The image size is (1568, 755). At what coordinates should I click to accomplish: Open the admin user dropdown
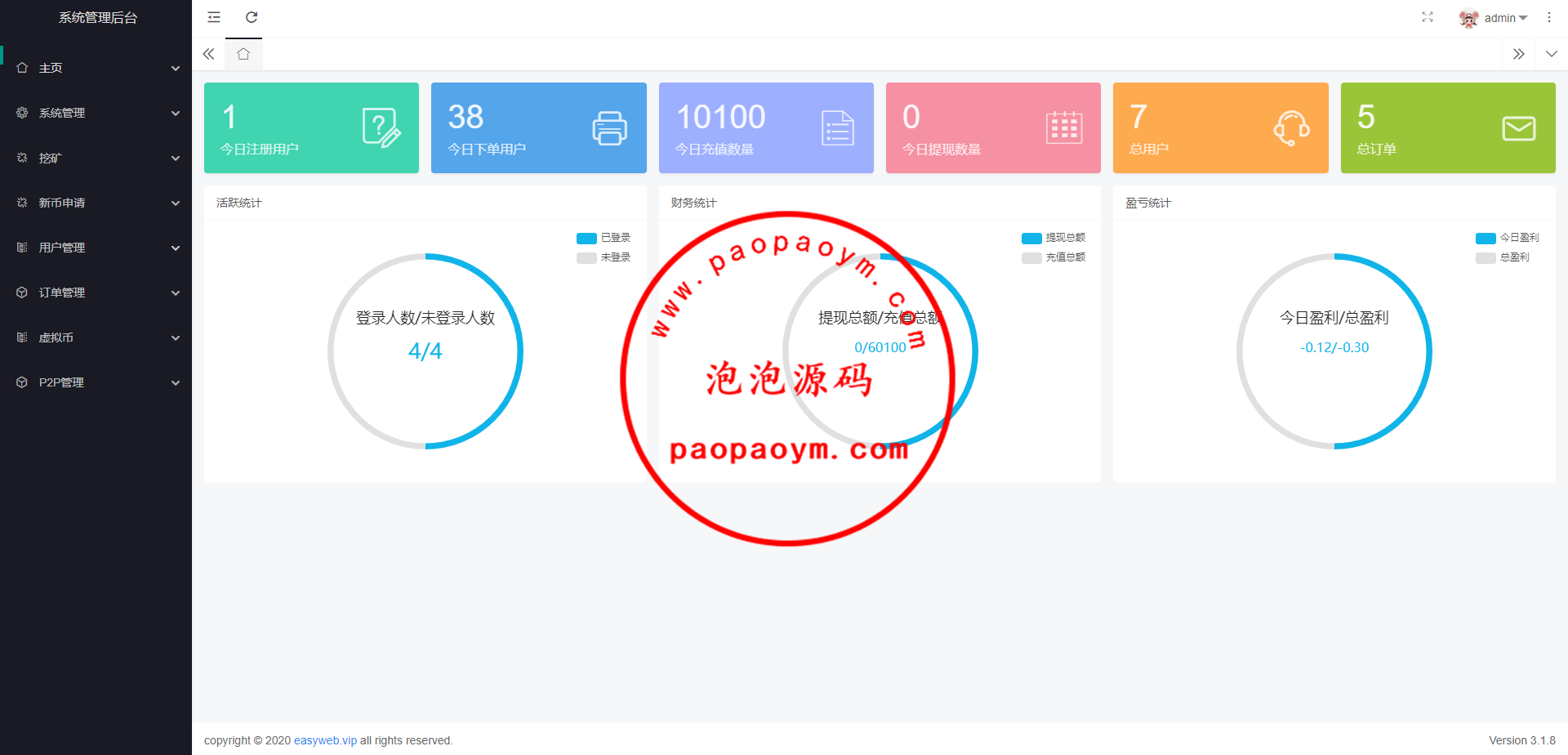pyautogui.click(x=1494, y=18)
